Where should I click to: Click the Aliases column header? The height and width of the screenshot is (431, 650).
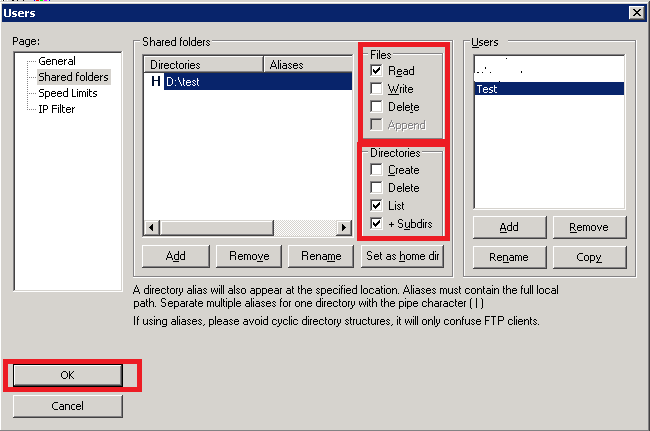click(x=308, y=65)
